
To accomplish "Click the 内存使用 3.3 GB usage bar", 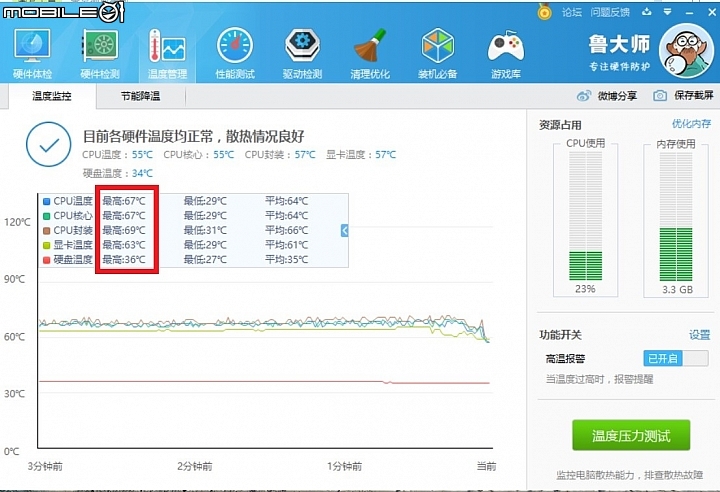I will pos(676,217).
